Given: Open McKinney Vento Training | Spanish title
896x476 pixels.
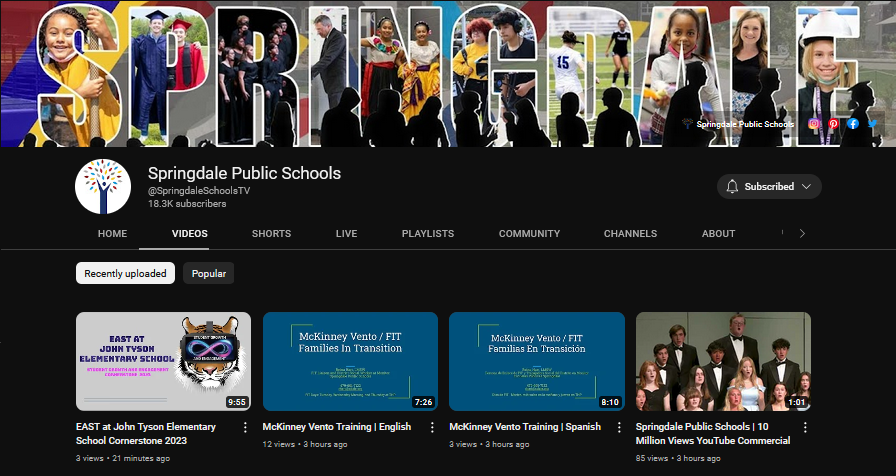Looking at the screenshot, I should tap(525, 427).
